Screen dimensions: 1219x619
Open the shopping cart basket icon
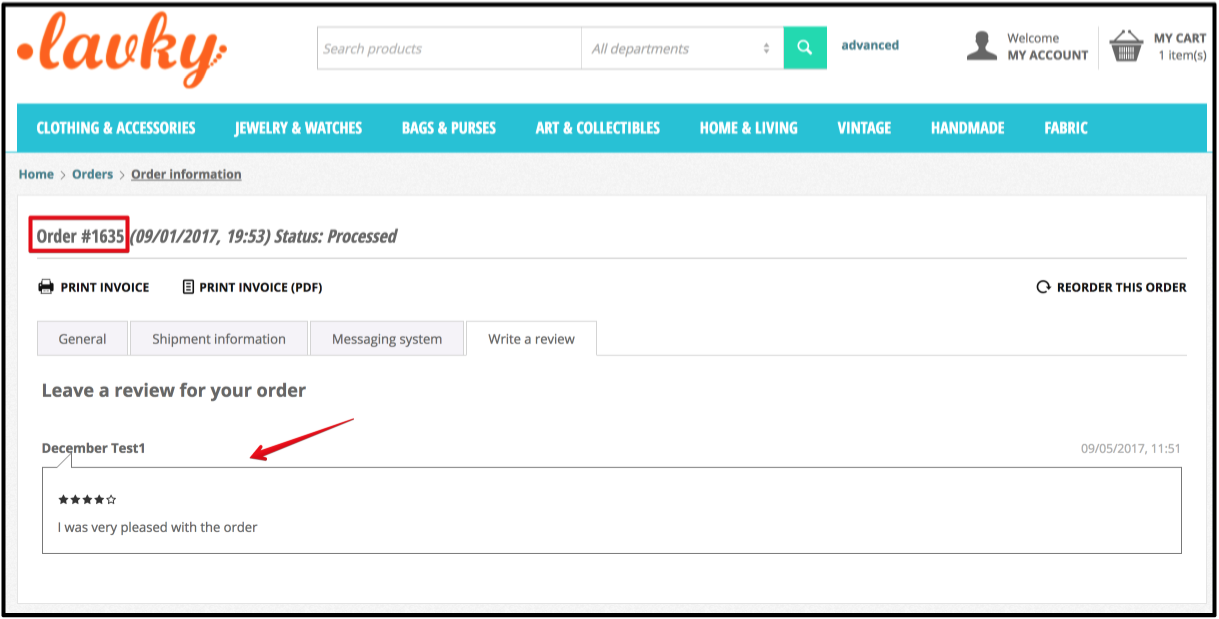pyautogui.click(x=1126, y=46)
